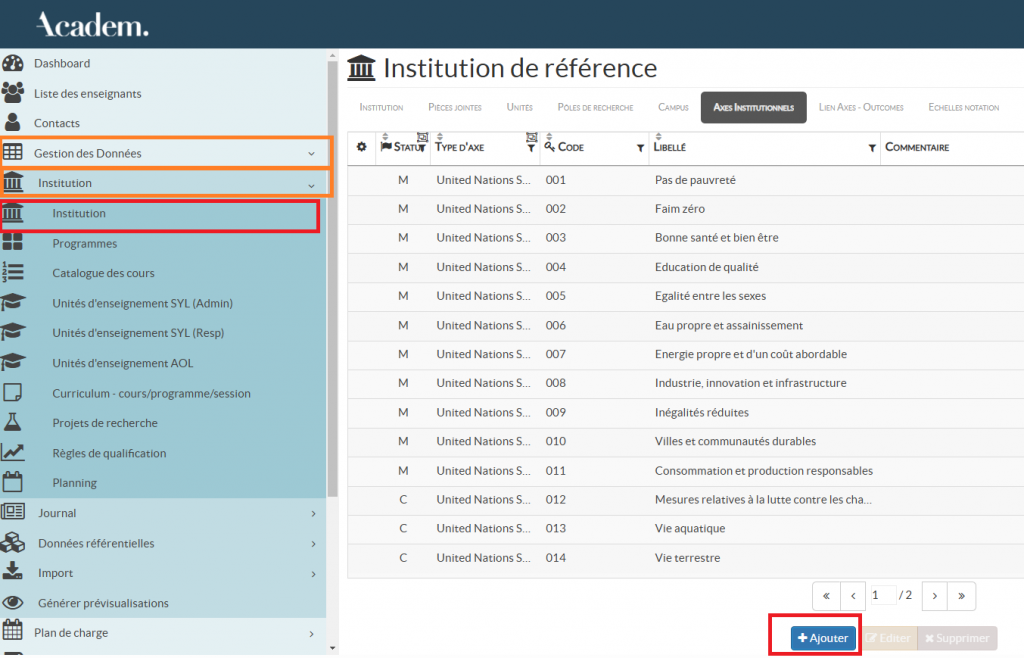Image resolution: width=1024 pixels, height=658 pixels.
Task: Open the Echelles notation tab
Action: 963,108
